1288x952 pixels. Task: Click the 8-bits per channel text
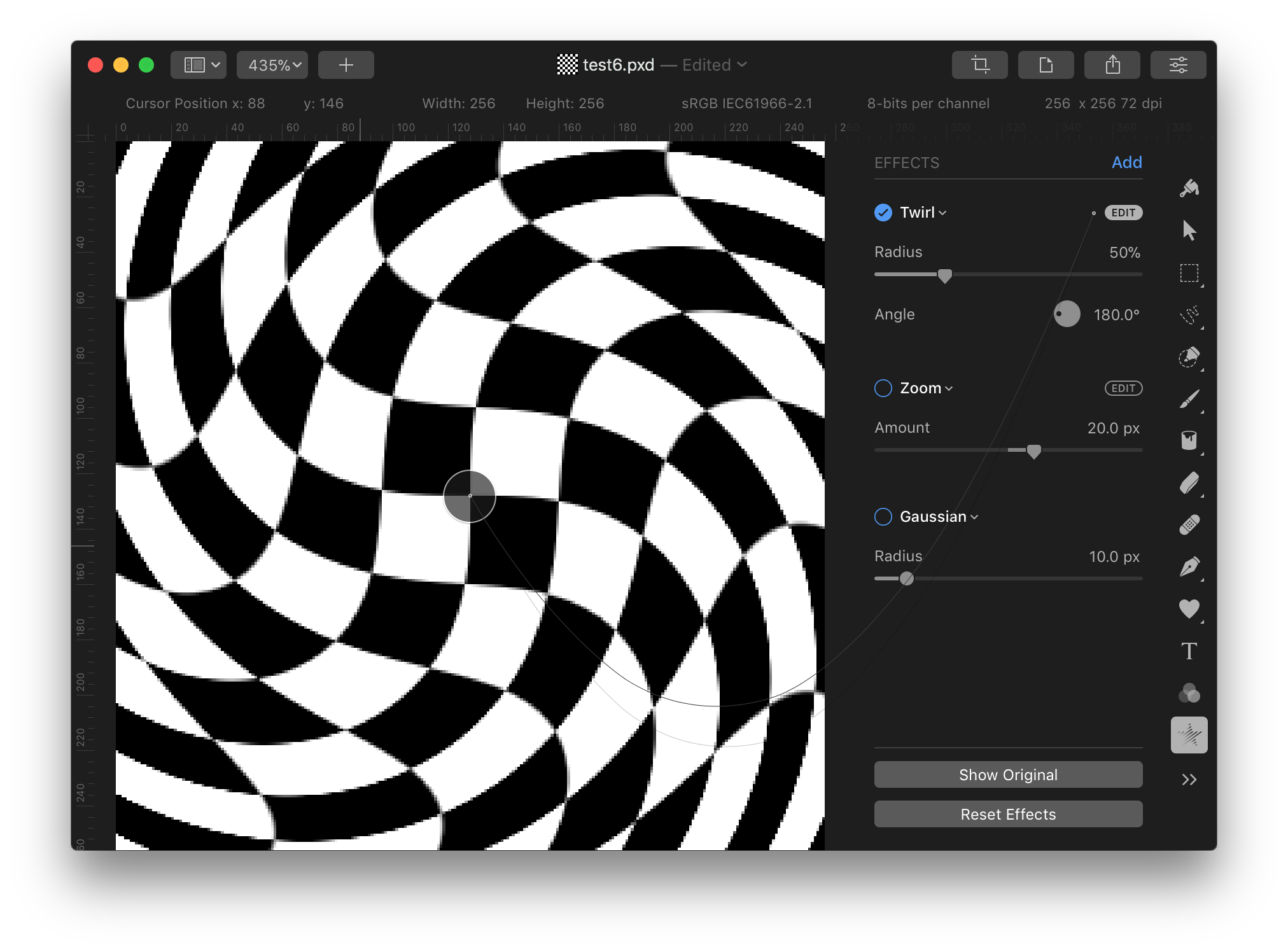click(928, 103)
